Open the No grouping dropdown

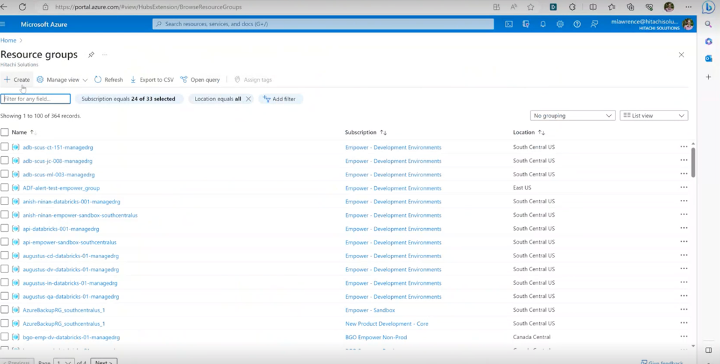click(x=573, y=116)
